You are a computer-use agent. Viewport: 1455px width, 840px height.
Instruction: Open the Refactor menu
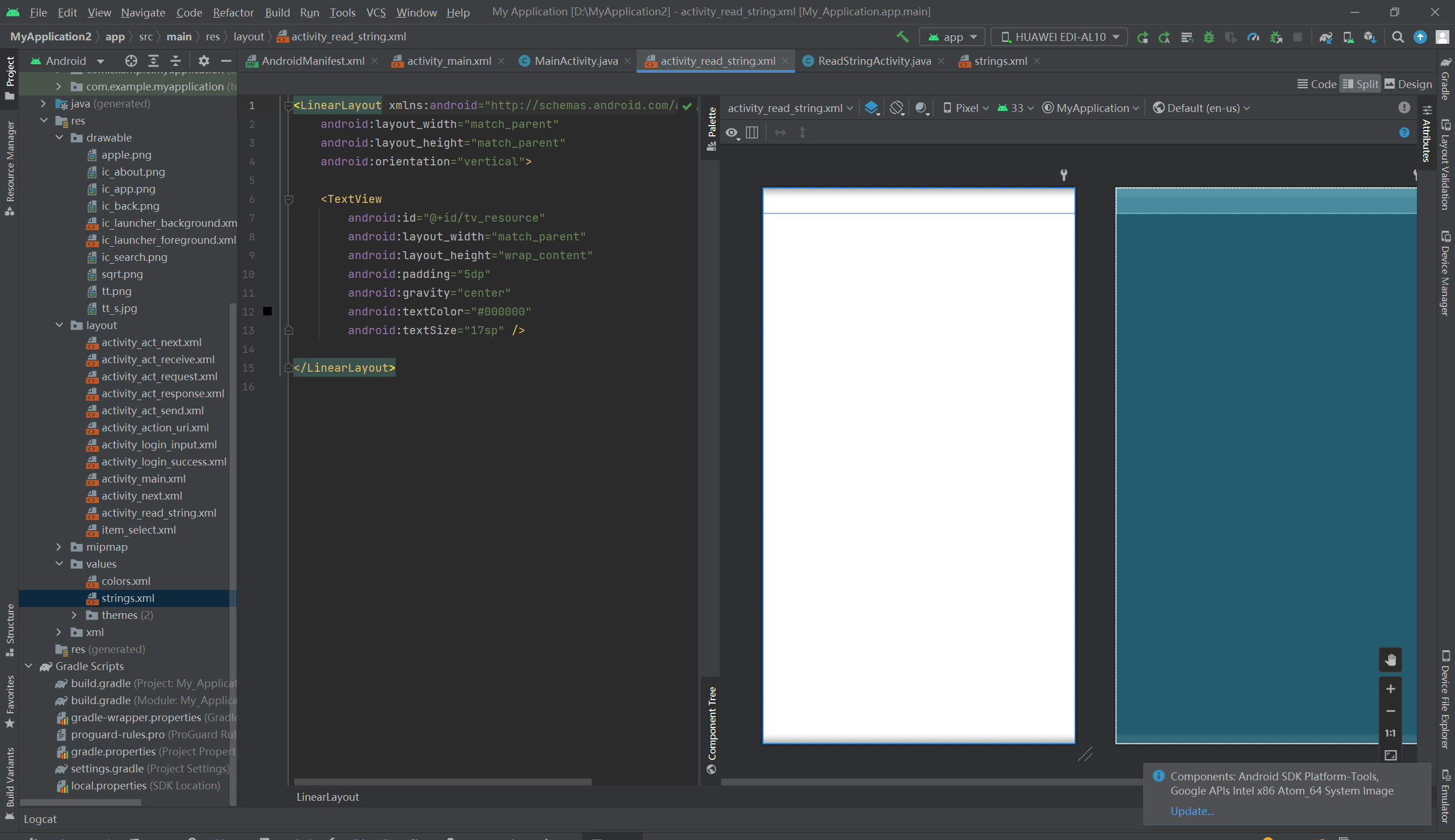point(233,12)
